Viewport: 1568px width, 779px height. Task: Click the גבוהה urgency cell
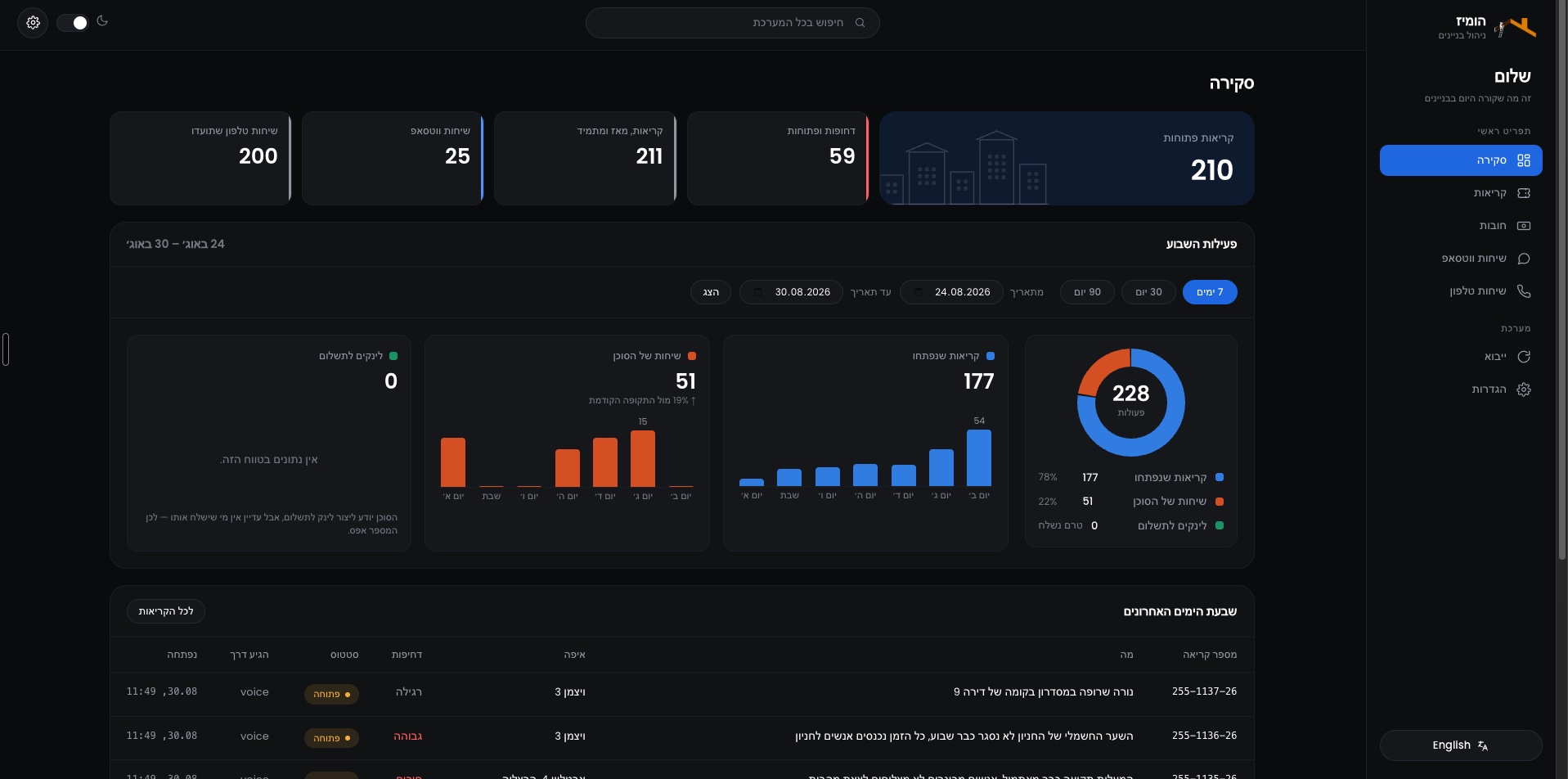(408, 736)
